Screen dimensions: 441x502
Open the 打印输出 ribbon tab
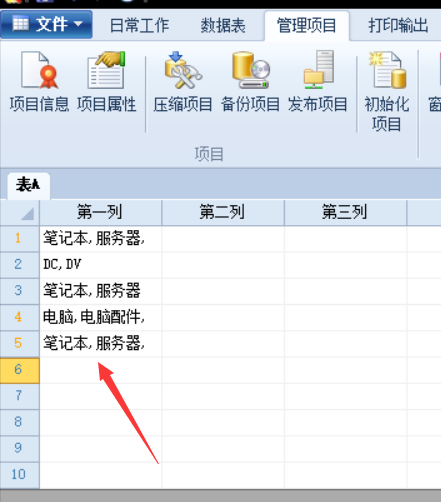coord(398,26)
